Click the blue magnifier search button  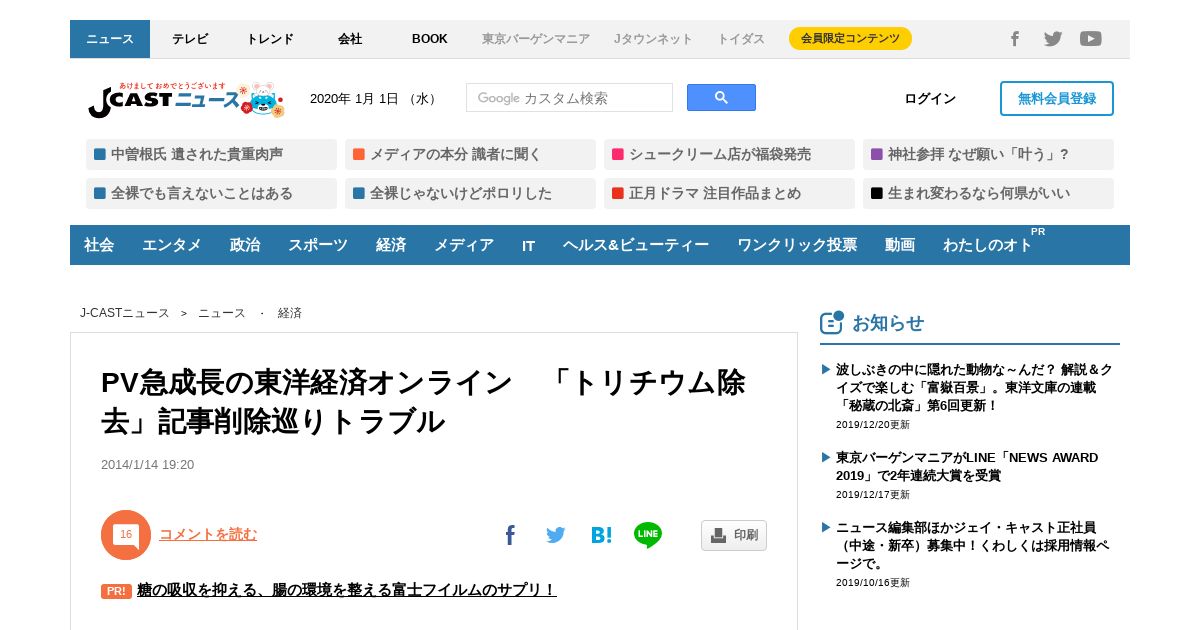tap(721, 98)
